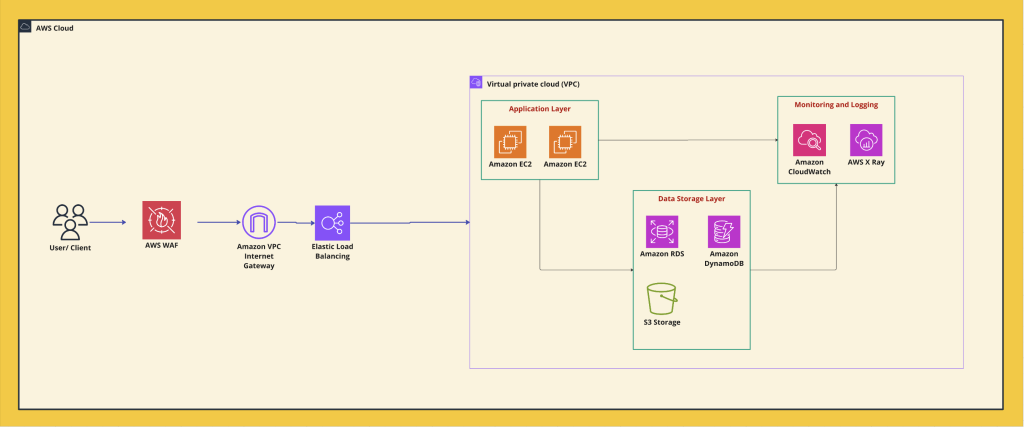Click the User/Client people icon
Image resolution: width=1024 pixels, height=427 pixels.
coord(70,221)
